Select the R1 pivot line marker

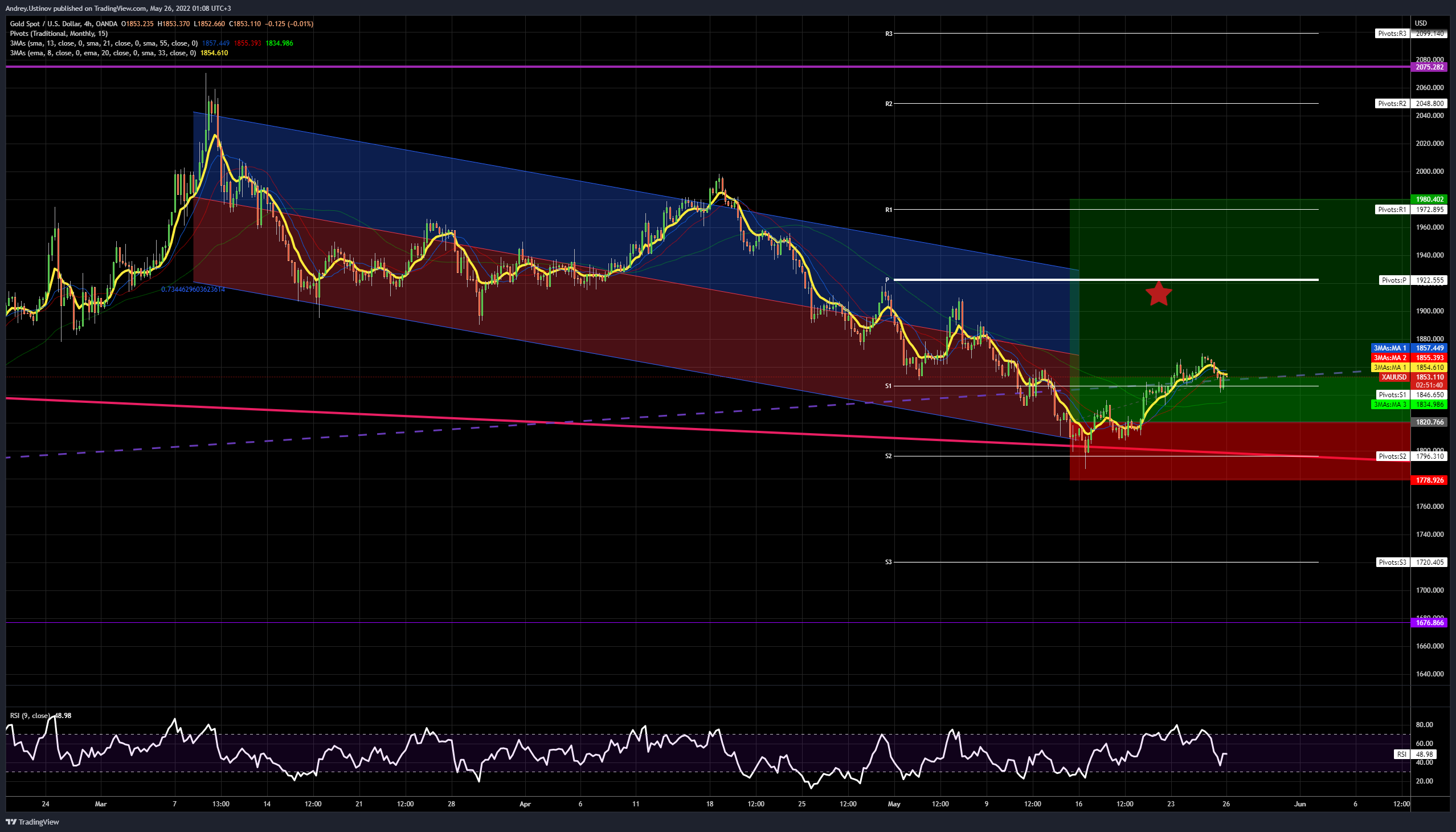click(889, 210)
